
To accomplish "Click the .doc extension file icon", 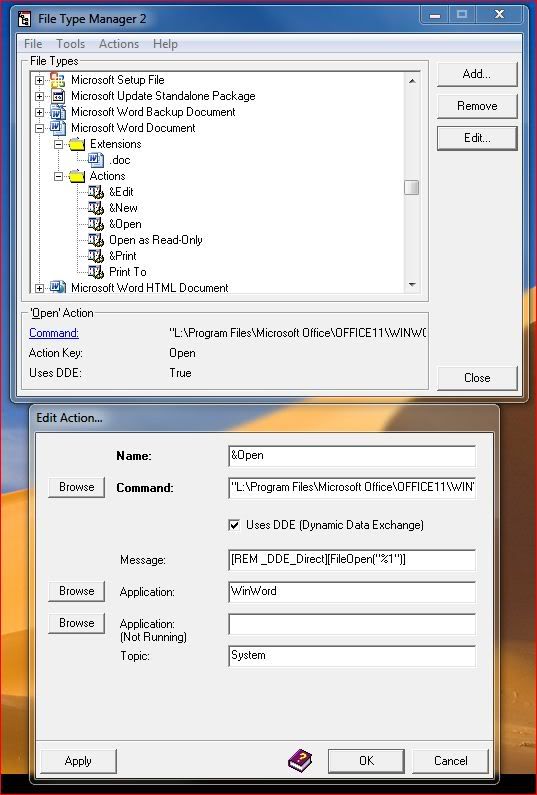I will pos(96,160).
